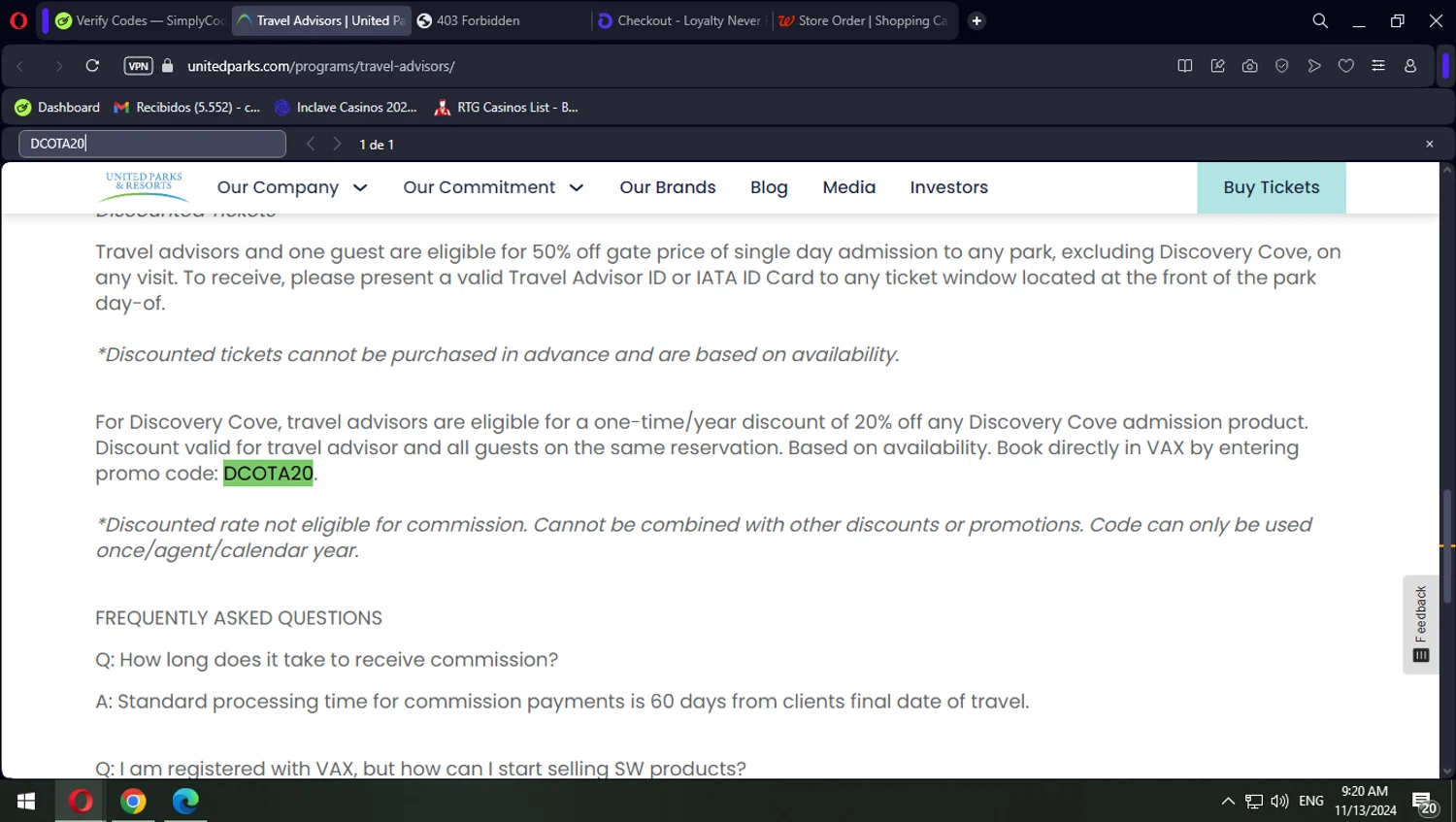Expand the Our Commitment chevron
This screenshot has height=822, width=1456.
point(577,187)
